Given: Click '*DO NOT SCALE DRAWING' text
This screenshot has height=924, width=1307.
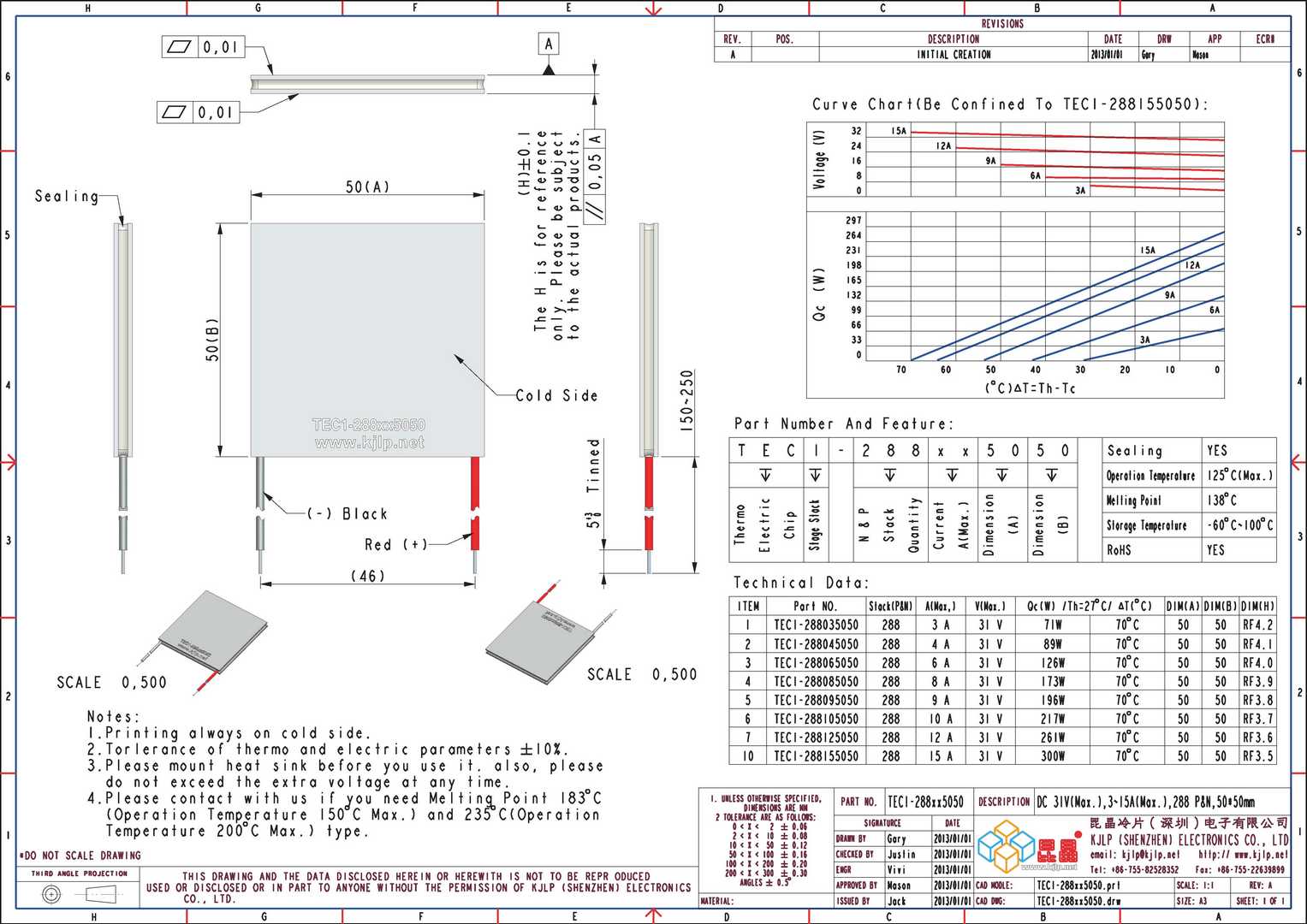Looking at the screenshot, I should click(x=80, y=856).
